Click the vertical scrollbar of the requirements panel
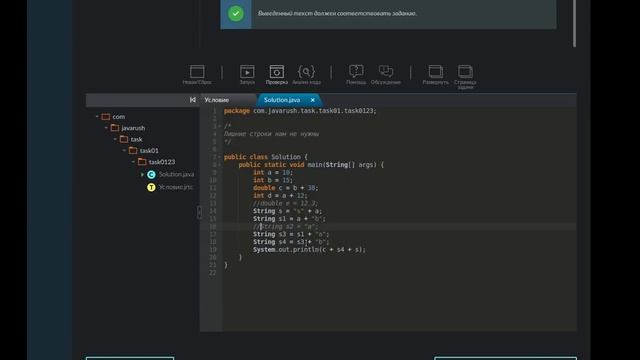Image resolution: width=640 pixels, height=360 pixels. coord(574,23)
